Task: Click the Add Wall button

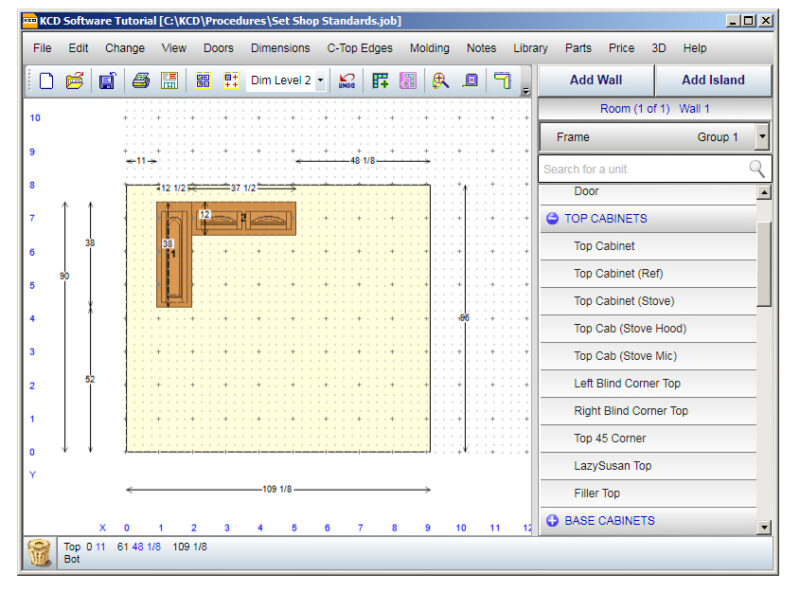Action: [x=597, y=79]
